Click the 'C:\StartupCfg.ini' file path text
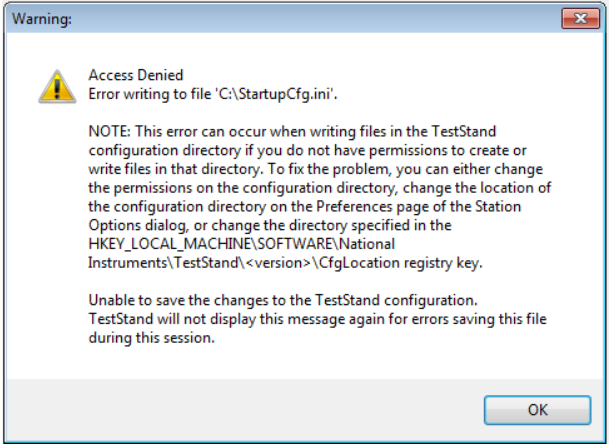 point(275,94)
